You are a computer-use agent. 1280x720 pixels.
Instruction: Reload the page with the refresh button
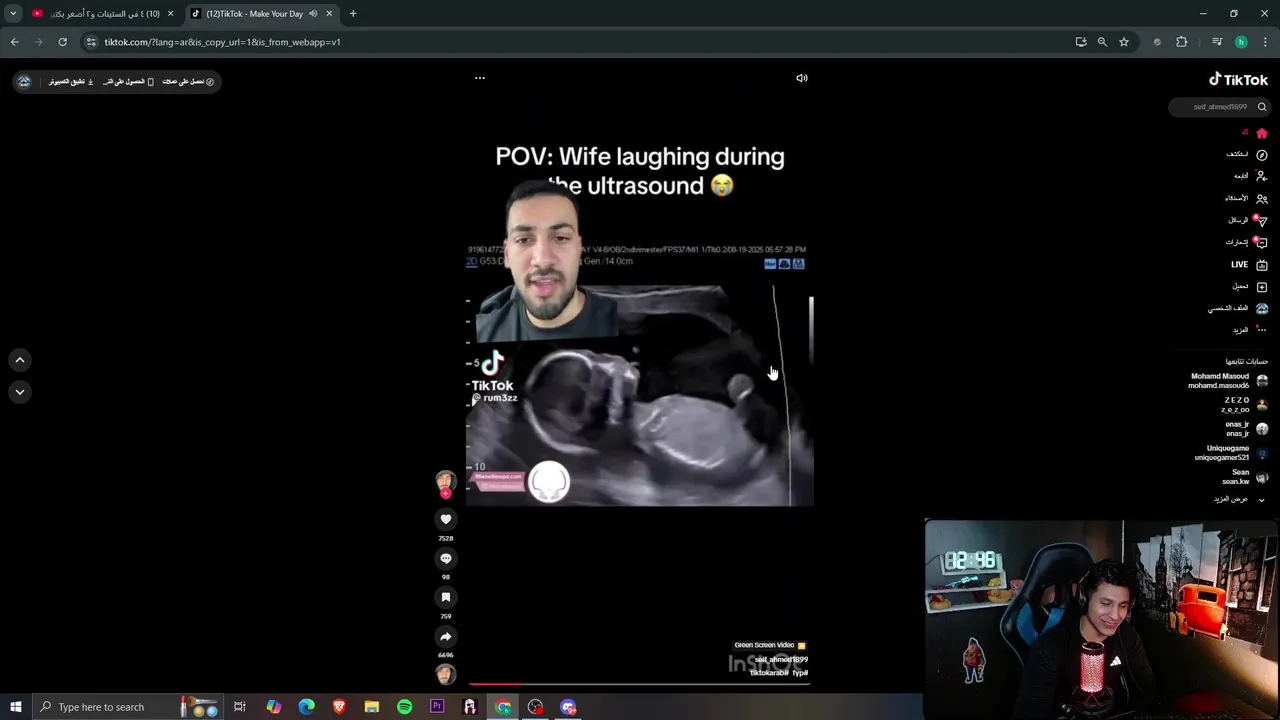click(62, 42)
